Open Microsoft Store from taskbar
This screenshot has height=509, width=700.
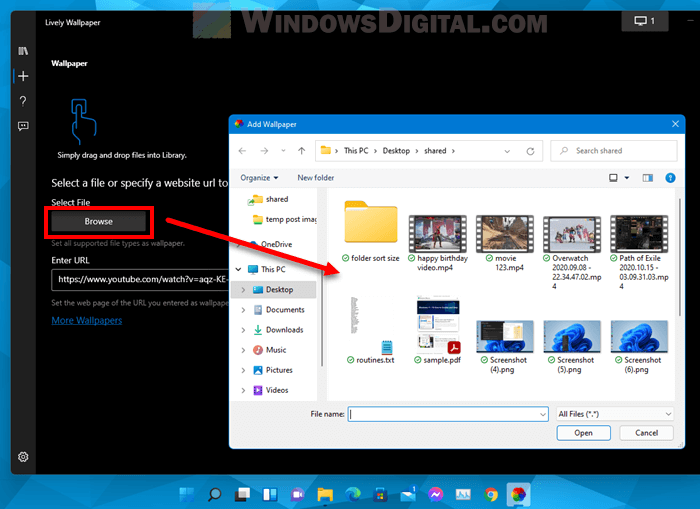(380, 494)
